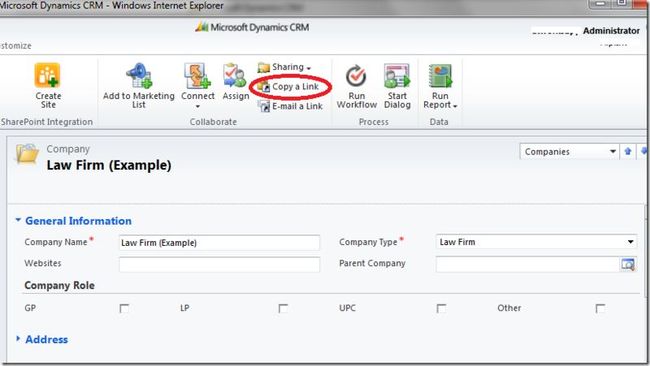
Task: Check the LP checkbox
Action: [283, 308]
